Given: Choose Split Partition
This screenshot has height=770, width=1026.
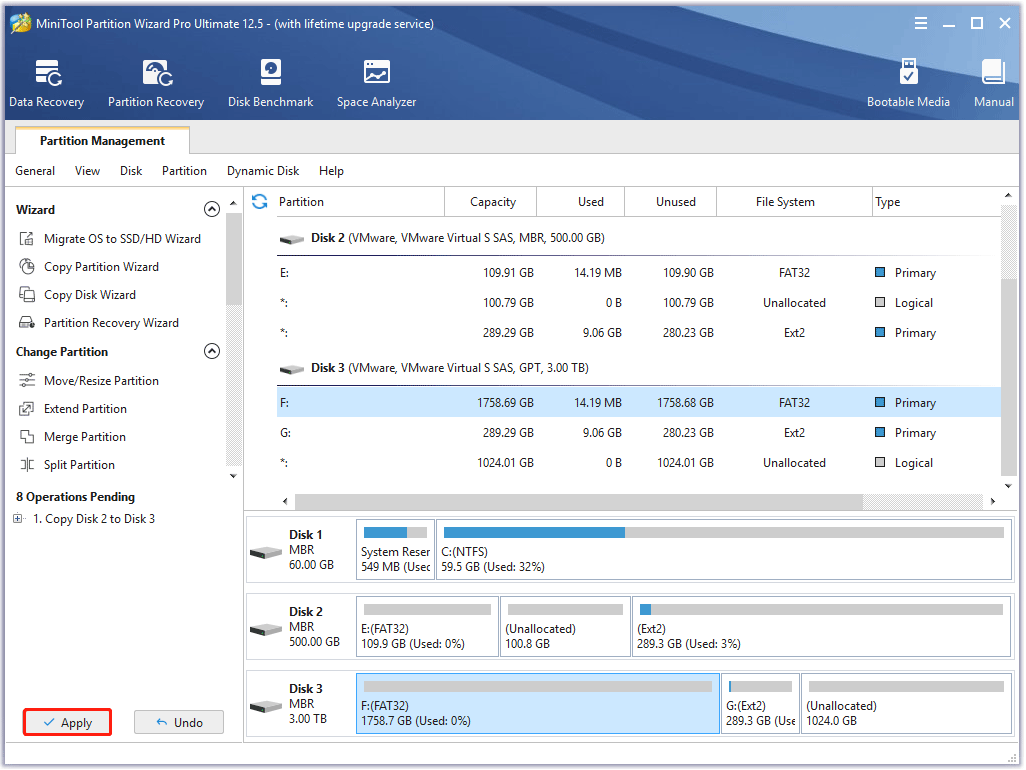Looking at the screenshot, I should 79,465.
